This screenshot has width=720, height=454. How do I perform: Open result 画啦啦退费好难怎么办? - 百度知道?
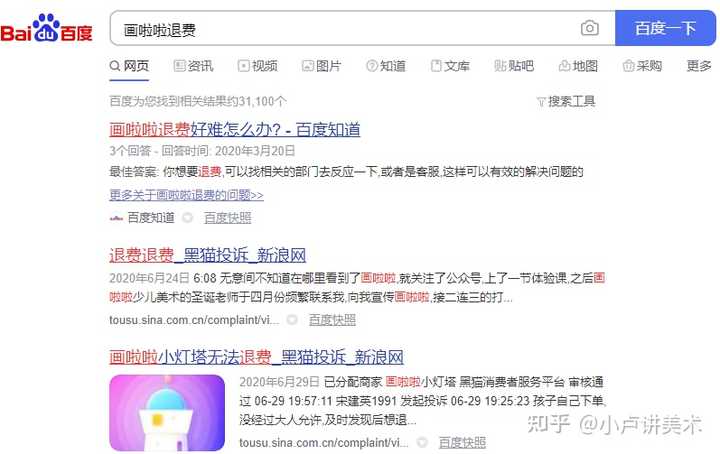tap(235, 130)
